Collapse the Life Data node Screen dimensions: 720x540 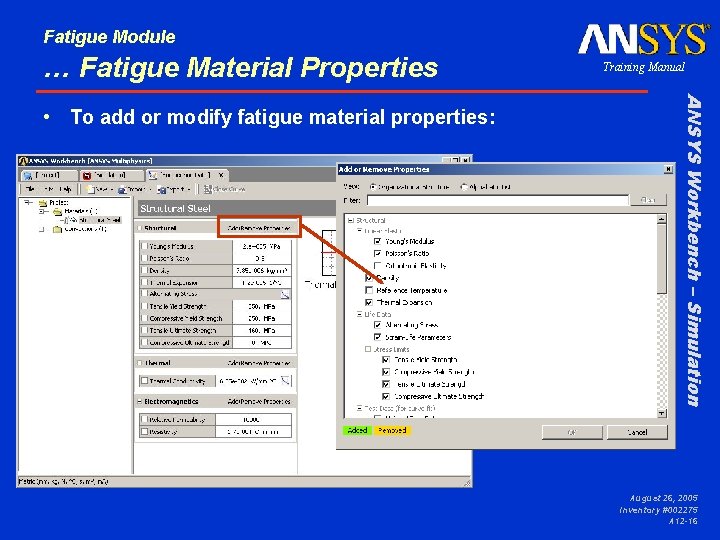coord(360,315)
